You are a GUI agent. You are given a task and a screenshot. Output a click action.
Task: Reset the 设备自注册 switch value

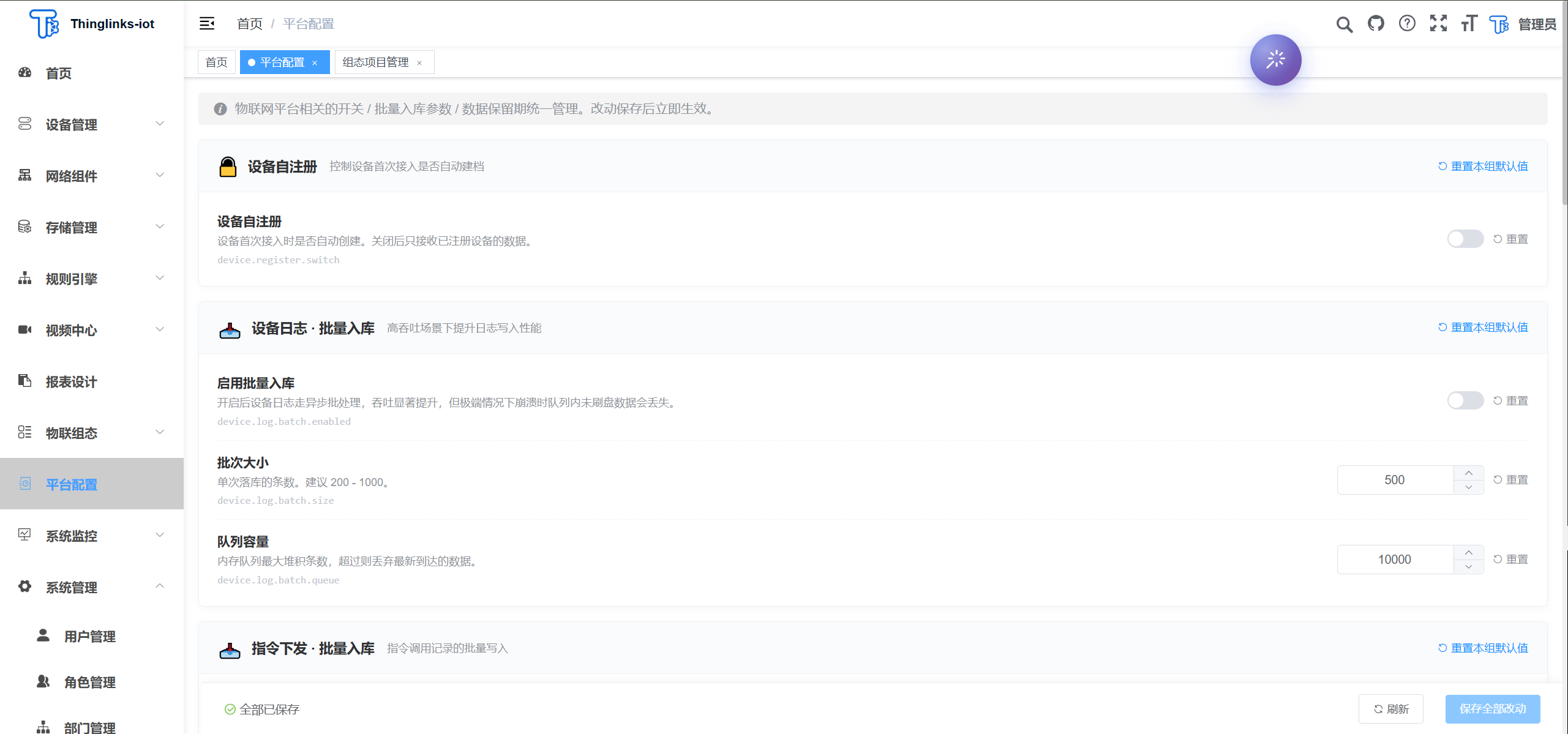tap(1510, 239)
